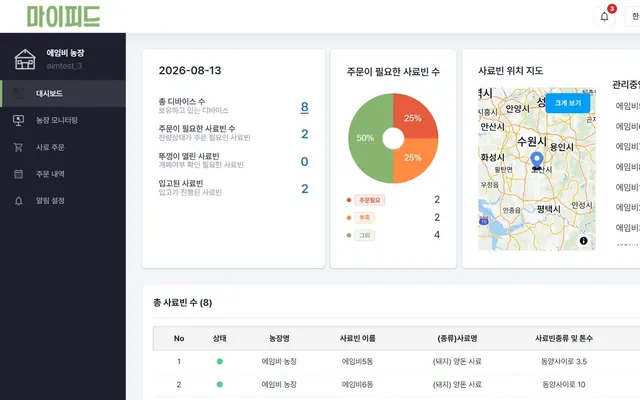Click the cart icon beside 사료 주문
640x400 pixels.
click(x=18, y=147)
